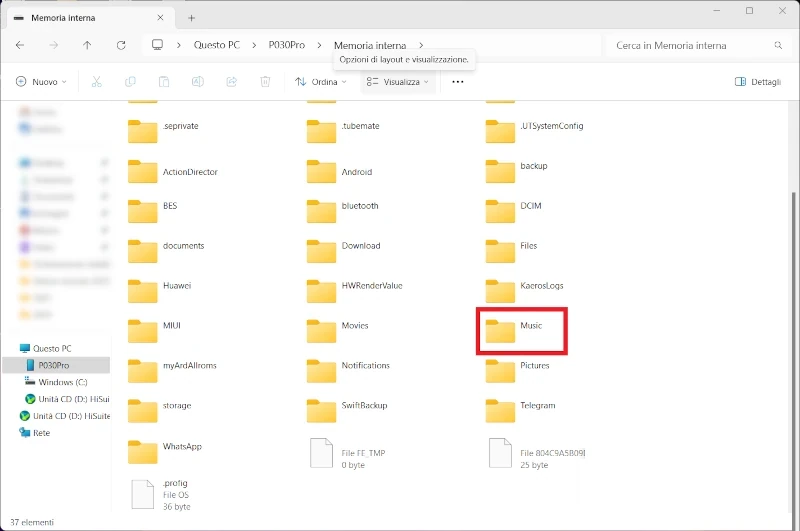Open the storage folder

pos(160,411)
